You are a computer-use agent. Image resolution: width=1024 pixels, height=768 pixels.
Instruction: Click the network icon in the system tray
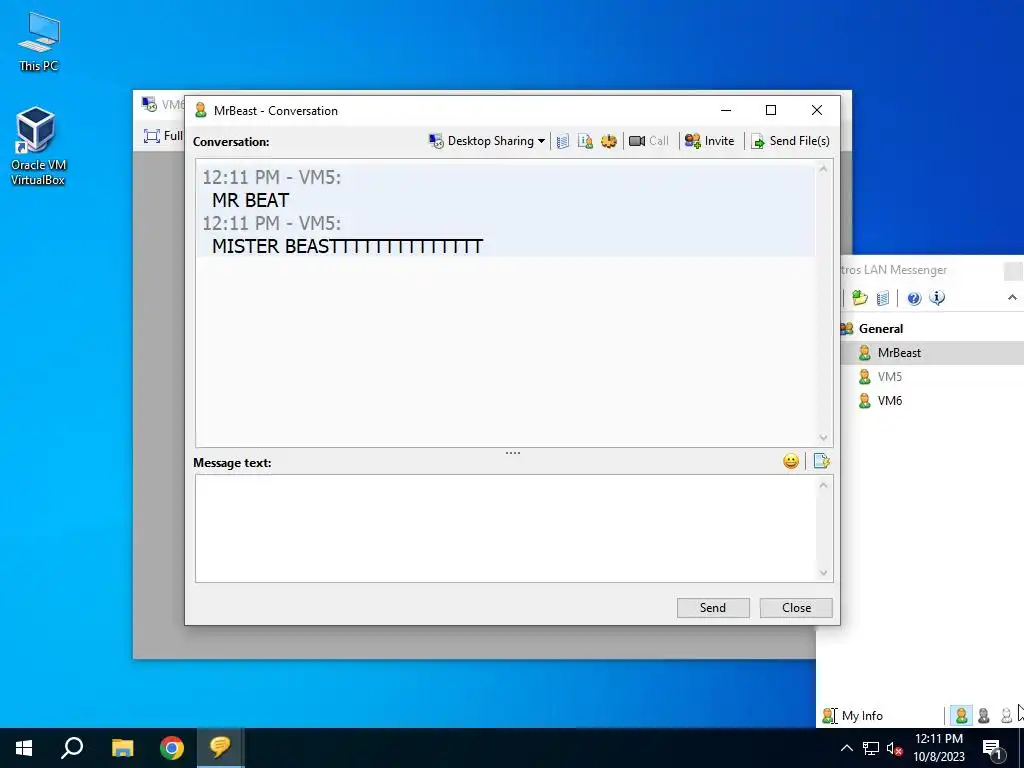tap(871, 748)
